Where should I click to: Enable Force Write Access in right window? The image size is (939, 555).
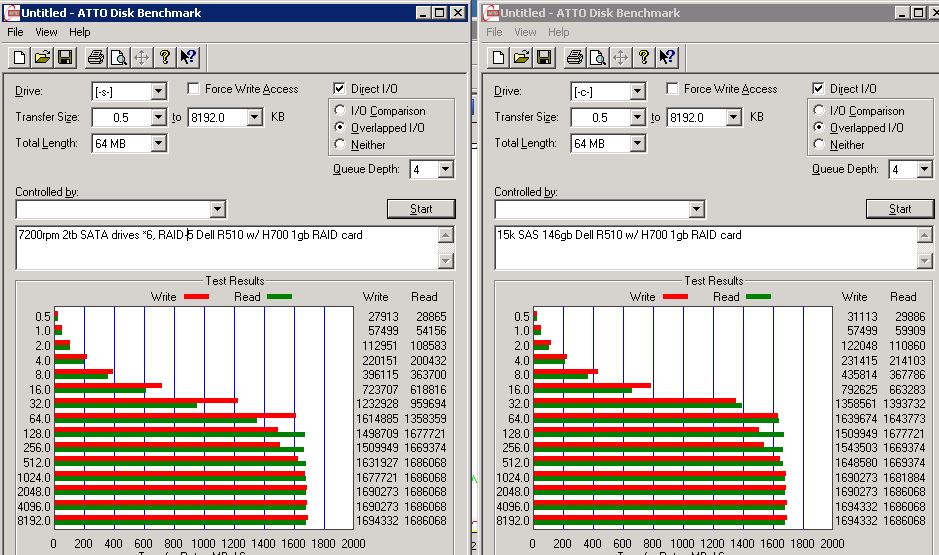click(673, 89)
